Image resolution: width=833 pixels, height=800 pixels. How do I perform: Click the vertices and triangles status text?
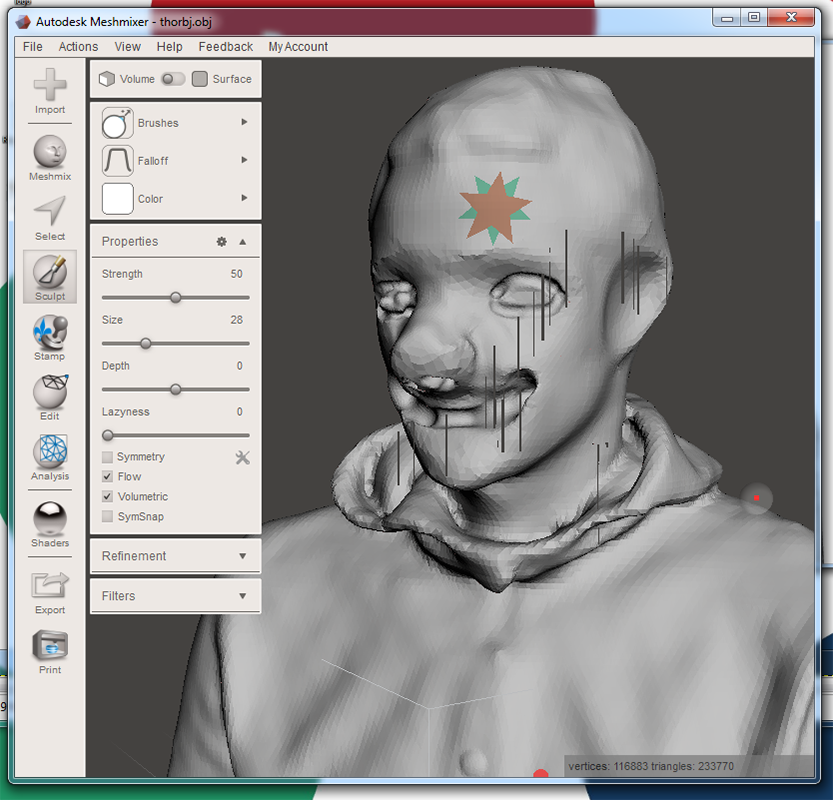(651, 767)
